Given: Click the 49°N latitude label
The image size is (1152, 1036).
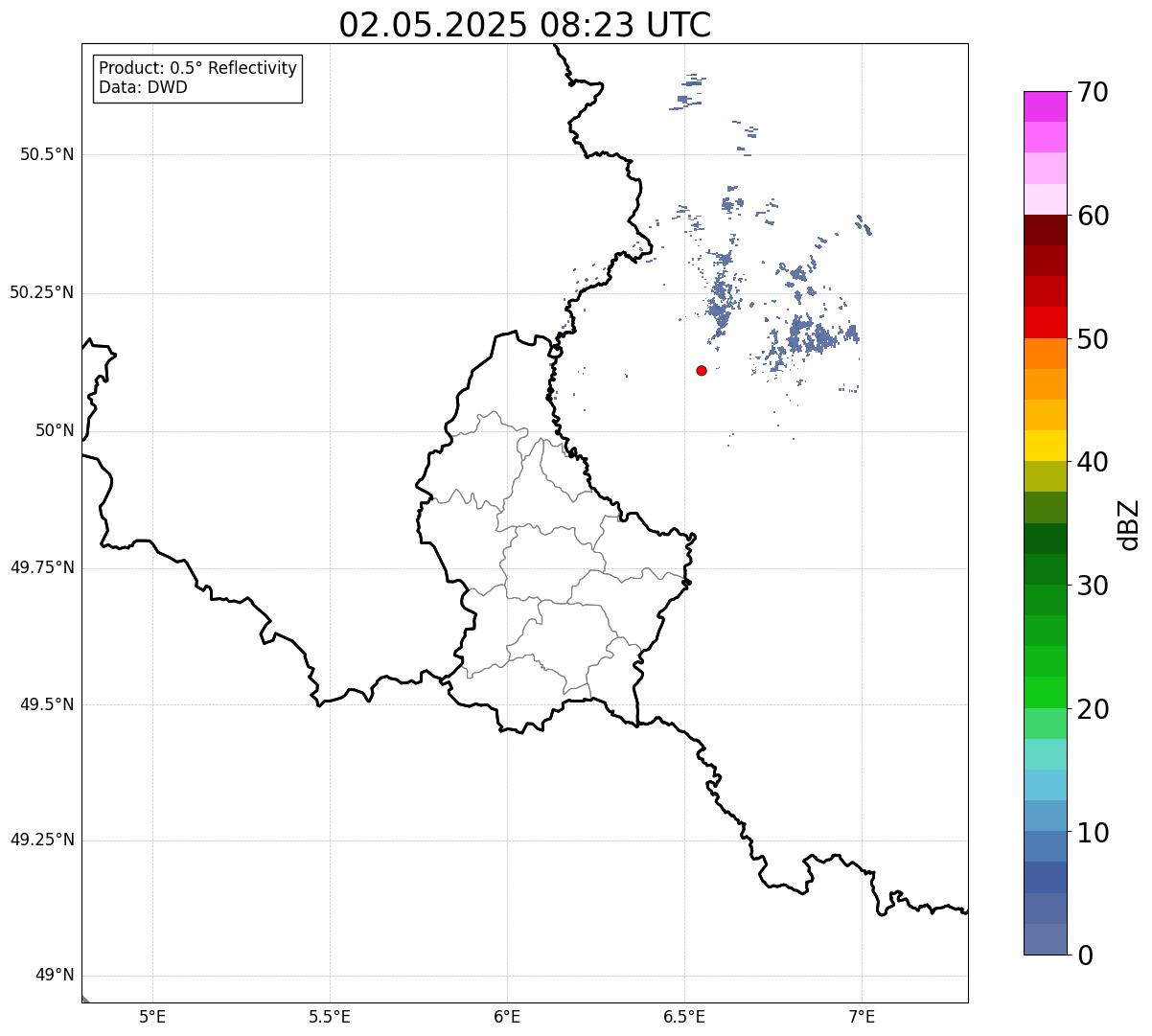Looking at the screenshot, I should point(55,976).
